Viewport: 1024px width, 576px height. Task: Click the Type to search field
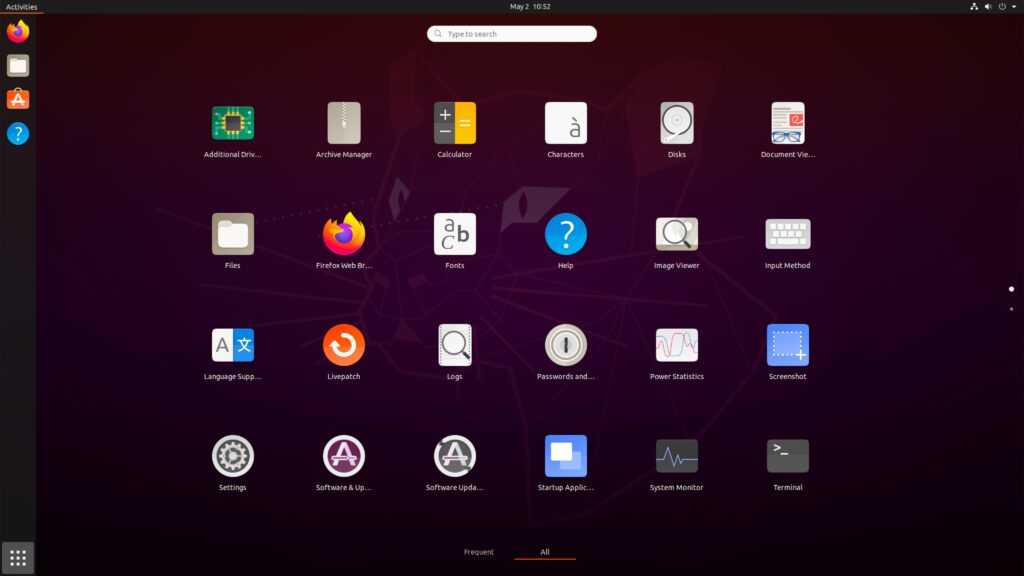coord(512,34)
